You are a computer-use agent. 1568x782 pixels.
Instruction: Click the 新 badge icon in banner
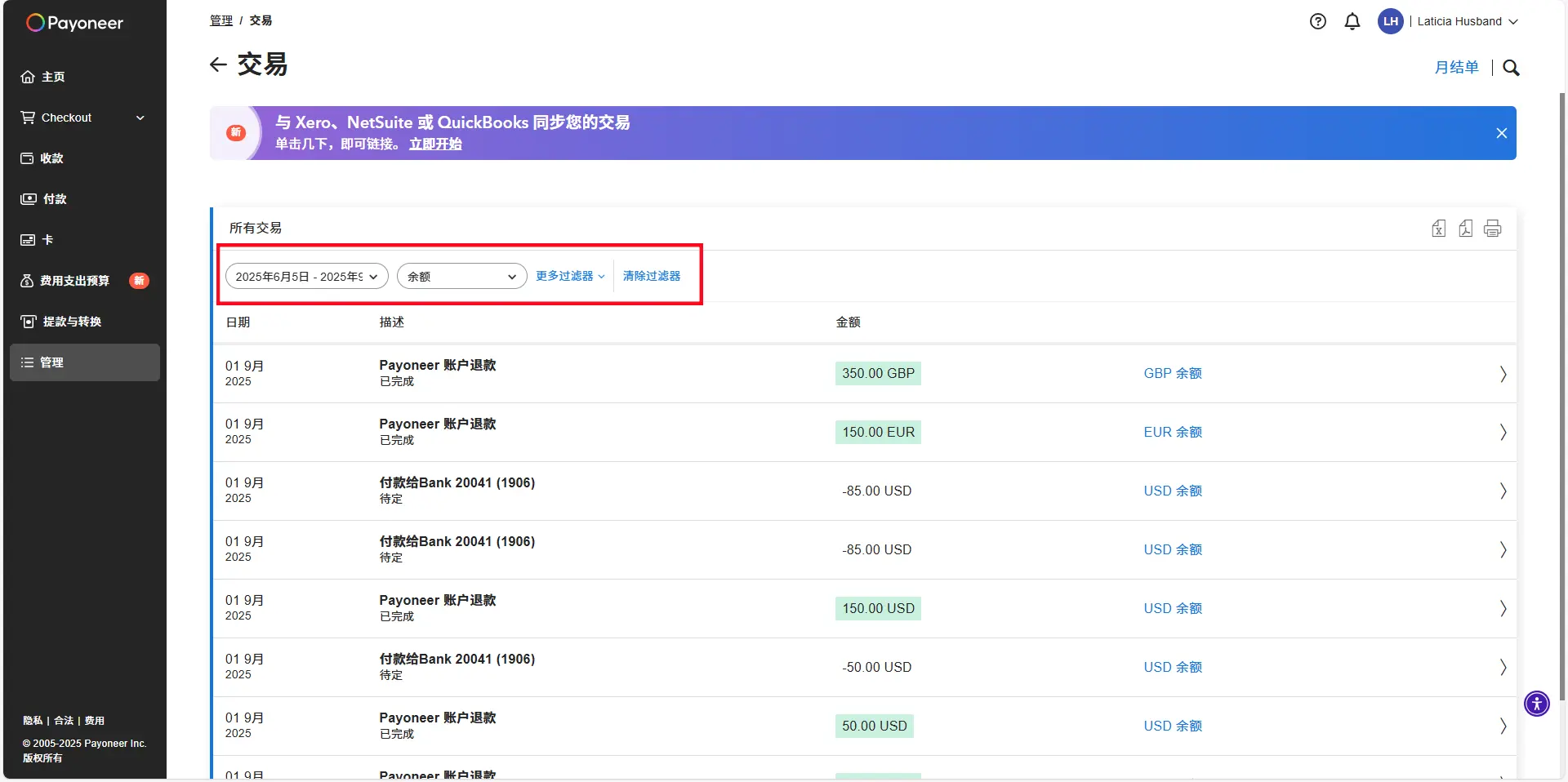(x=236, y=133)
